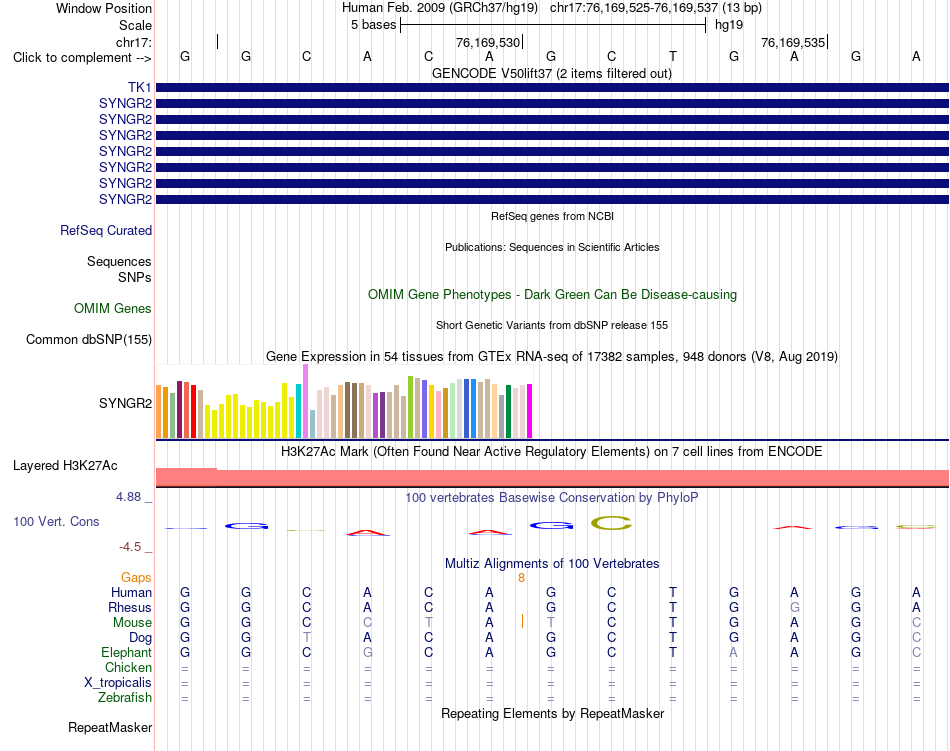Click the 4.88 PhyloP upper scale value
950x751 pixels.
128,497
